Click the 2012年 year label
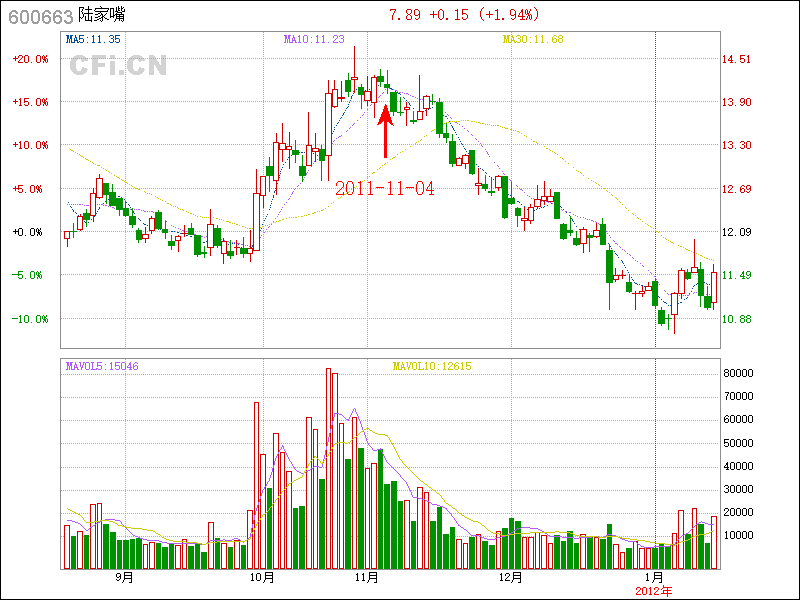 point(655,590)
